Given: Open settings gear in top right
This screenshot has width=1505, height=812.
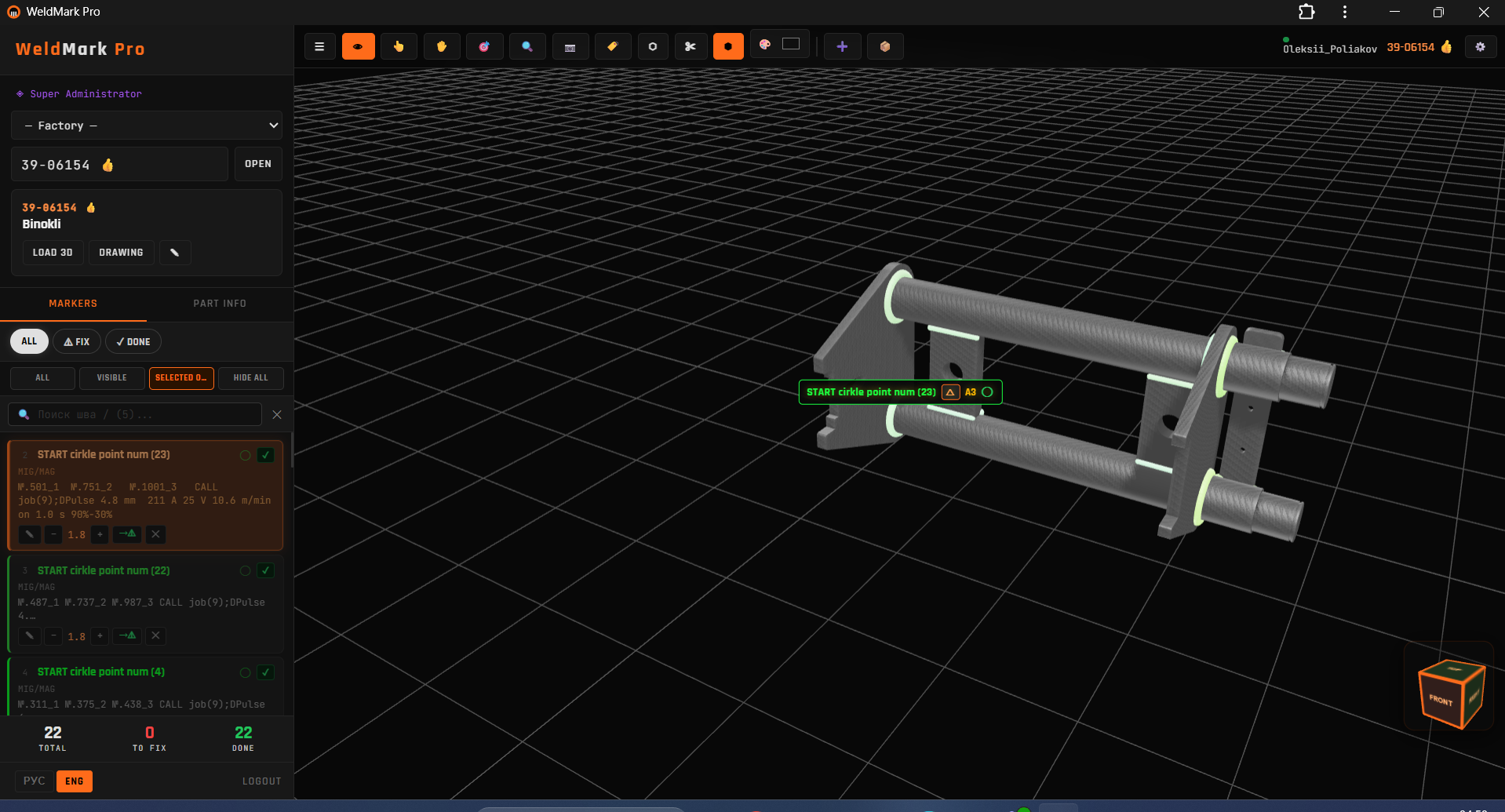Looking at the screenshot, I should pos(1480,47).
